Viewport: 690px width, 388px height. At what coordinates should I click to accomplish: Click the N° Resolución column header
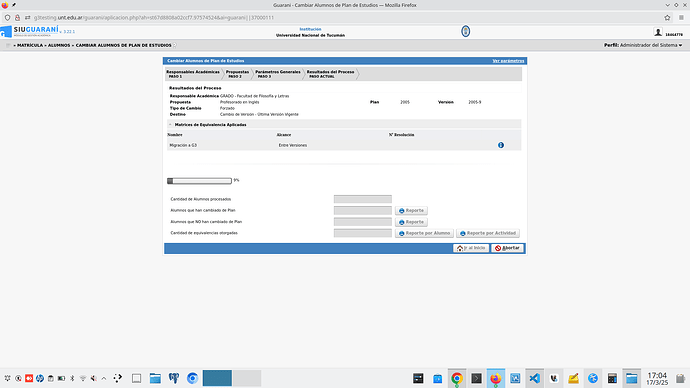click(401, 135)
